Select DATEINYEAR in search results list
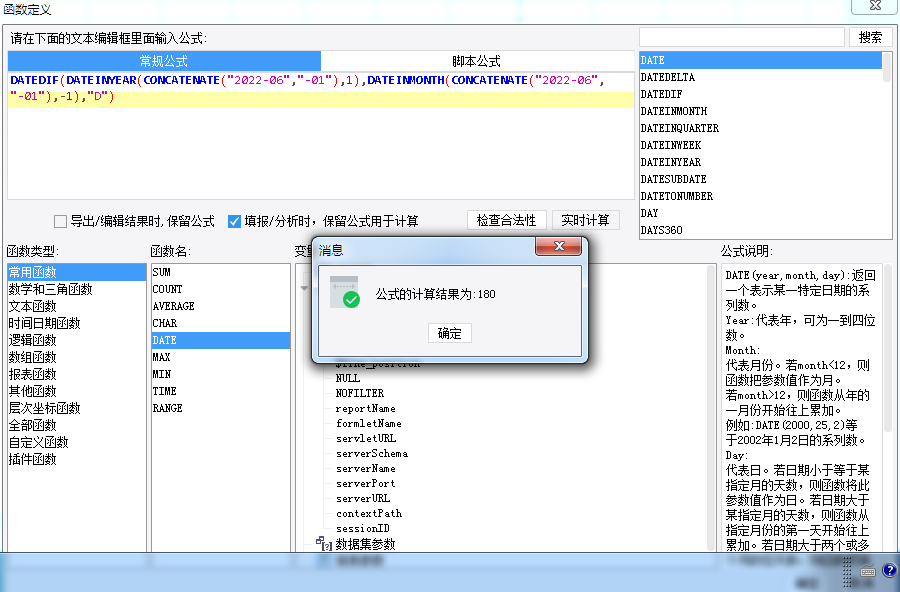This screenshot has width=900, height=592. pos(761,162)
